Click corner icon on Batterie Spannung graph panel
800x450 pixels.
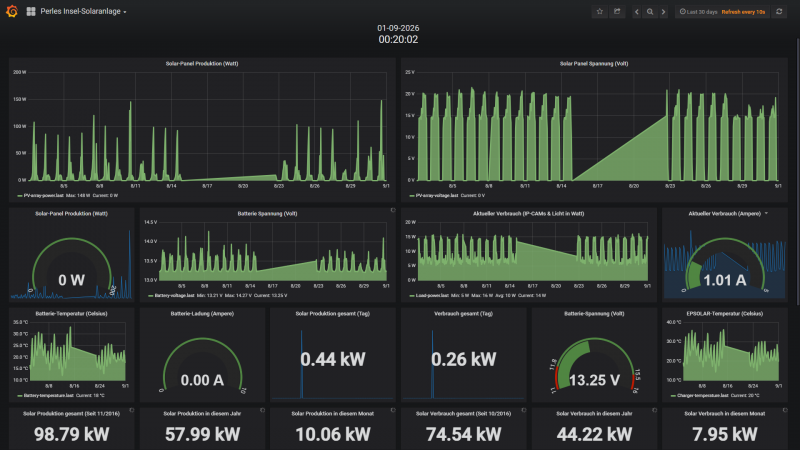(393, 210)
